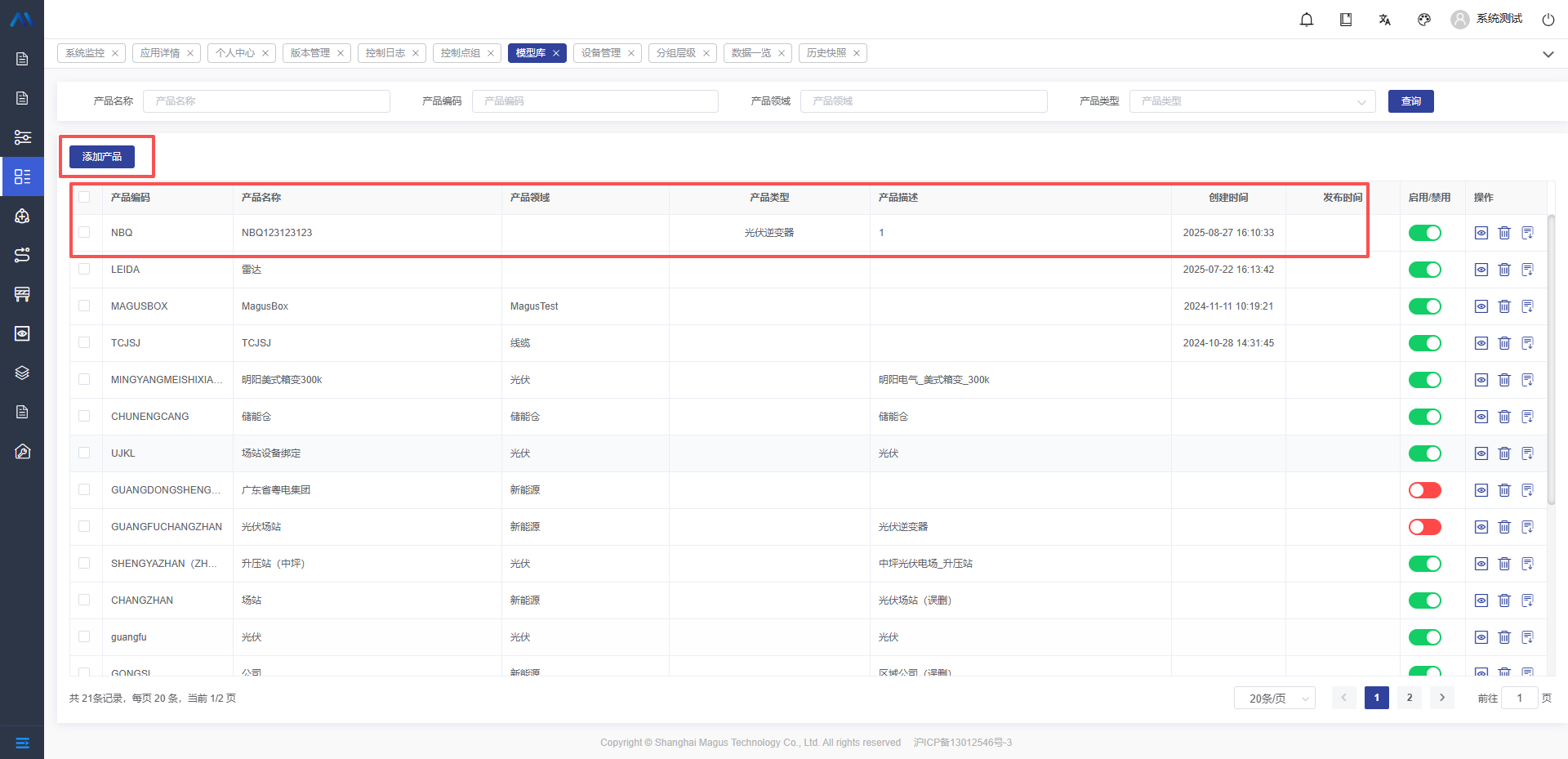Click the hamburger menu icon at sidebar bottom

[x=22, y=743]
